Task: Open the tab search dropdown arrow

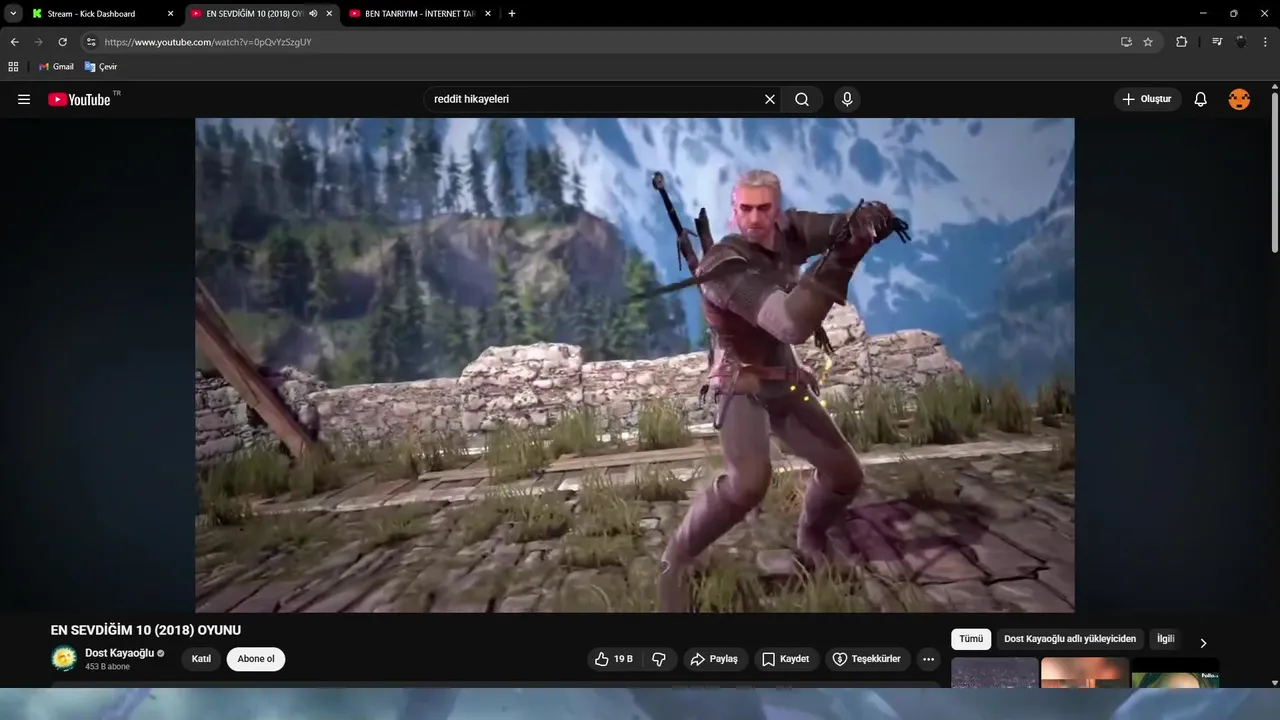Action: click(13, 14)
